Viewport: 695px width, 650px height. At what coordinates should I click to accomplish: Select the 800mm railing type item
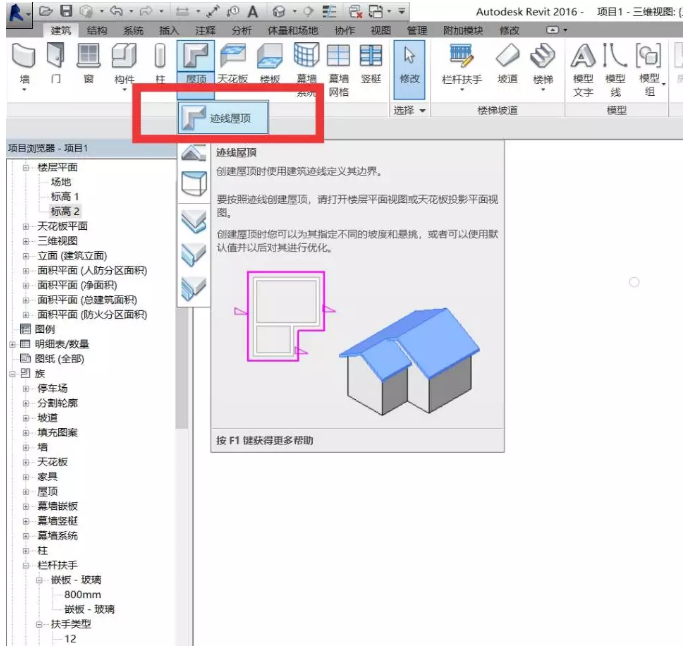click(82, 595)
